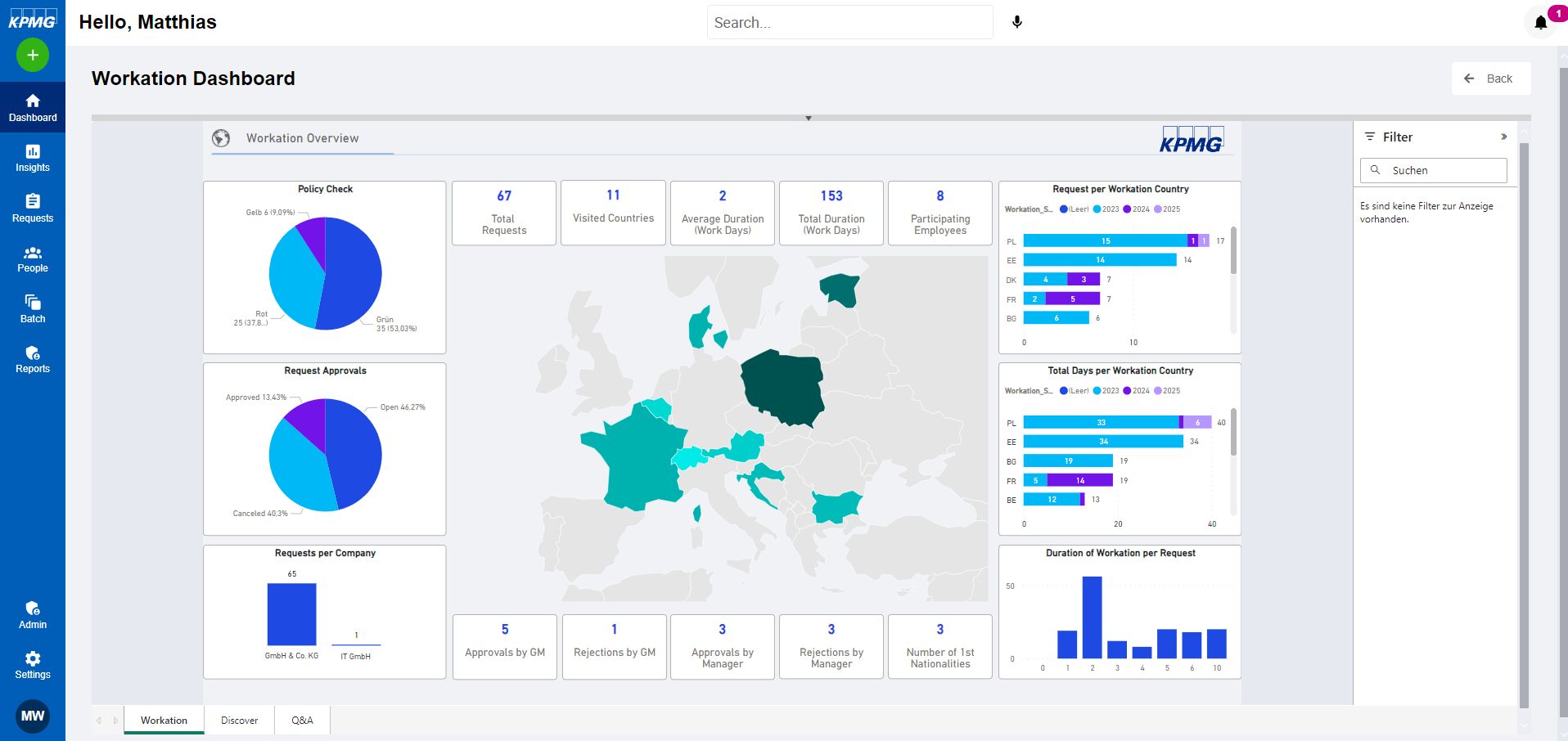Collapse the Filter panel with its chevron

1503,137
